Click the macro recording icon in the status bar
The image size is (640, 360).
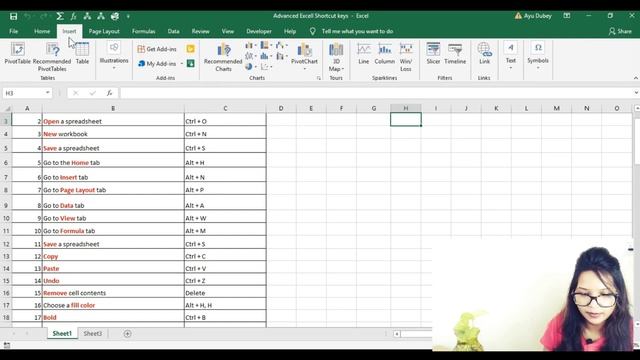pyautogui.click(x=7, y=345)
